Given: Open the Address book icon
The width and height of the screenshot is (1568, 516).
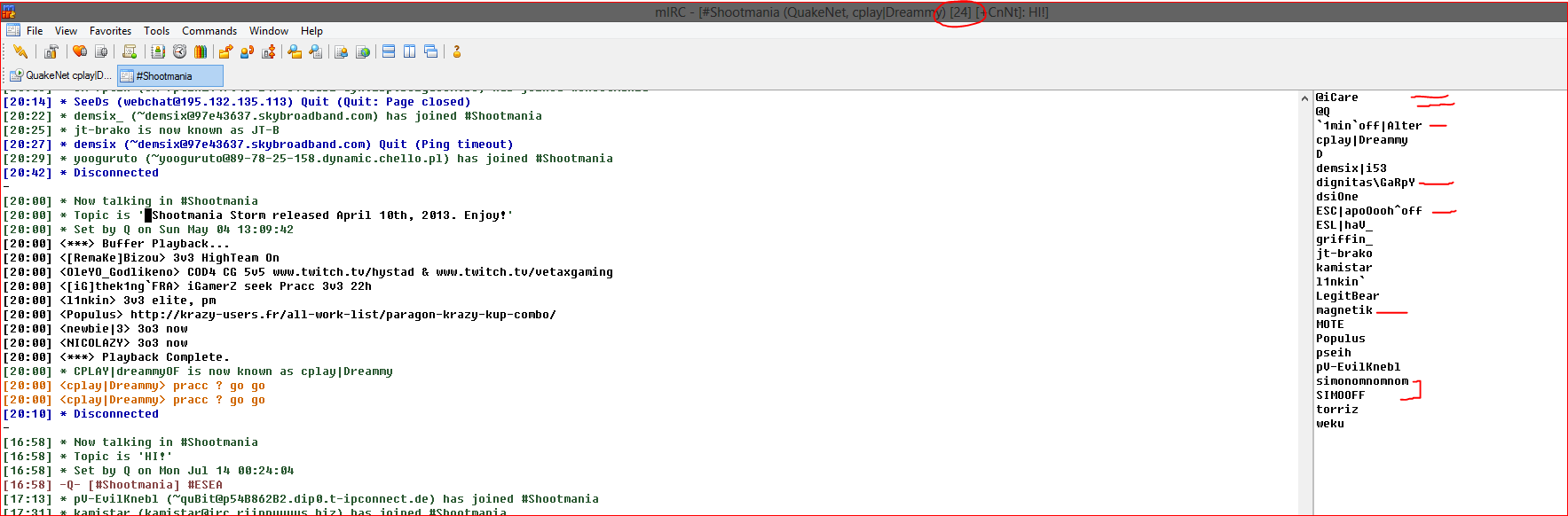Looking at the screenshot, I should (x=158, y=51).
